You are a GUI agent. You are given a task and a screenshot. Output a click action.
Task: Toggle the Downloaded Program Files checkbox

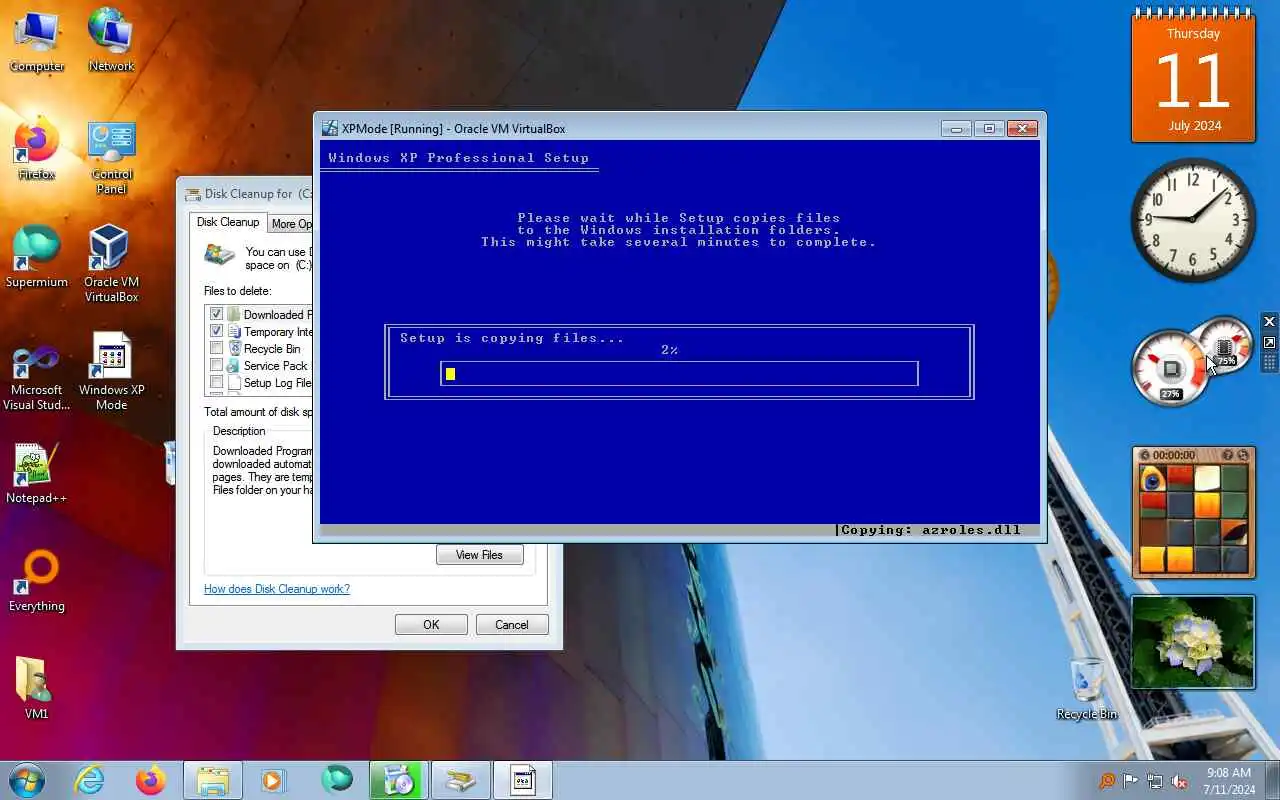point(216,314)
